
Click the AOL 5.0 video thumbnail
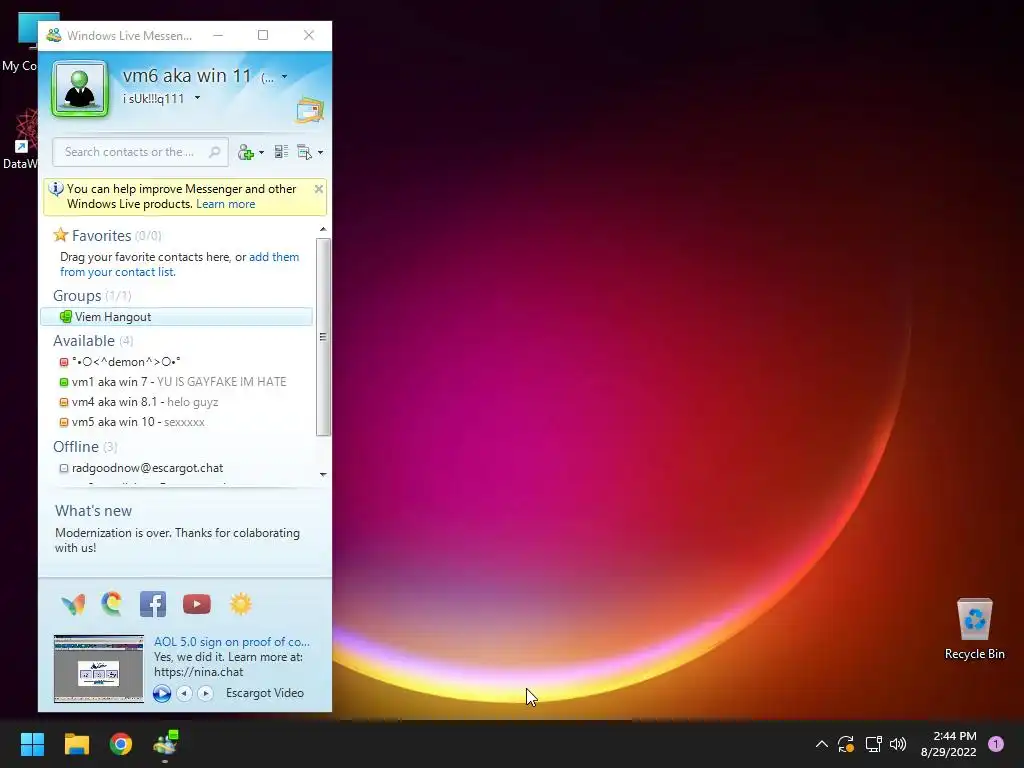99,669
